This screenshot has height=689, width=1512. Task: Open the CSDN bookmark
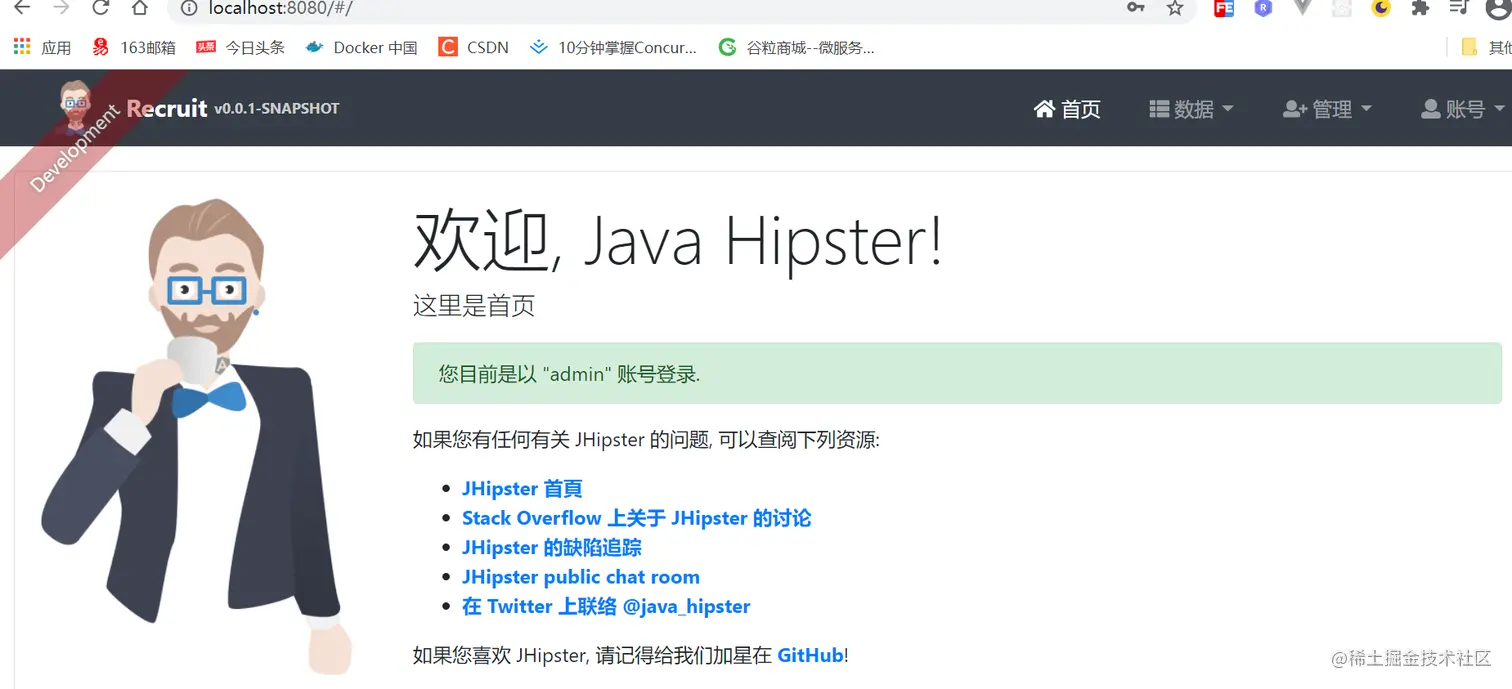pyautogui.click(x=474, y=47)
